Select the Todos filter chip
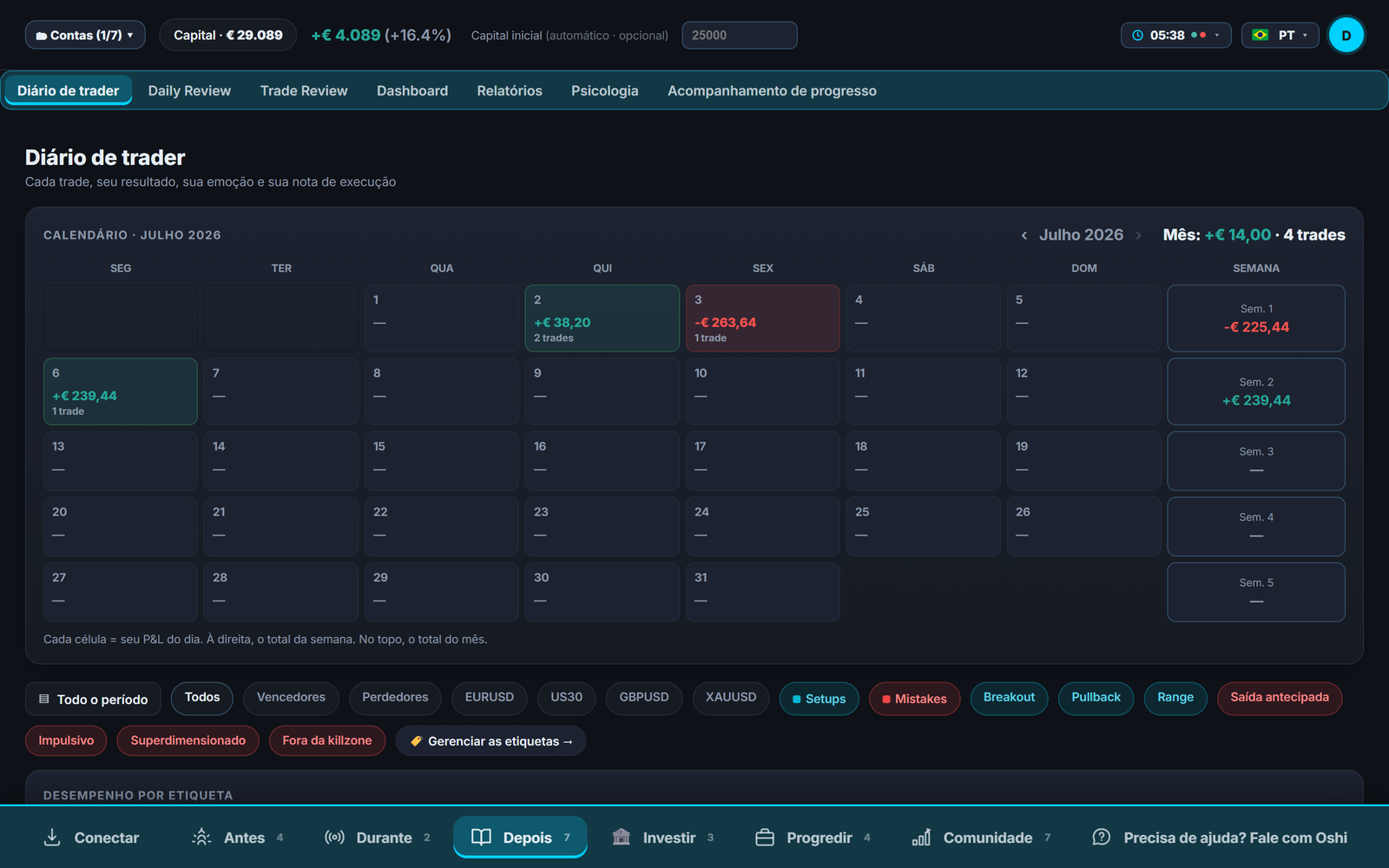This screenshot has width=1389, height=868. (202, 698)
